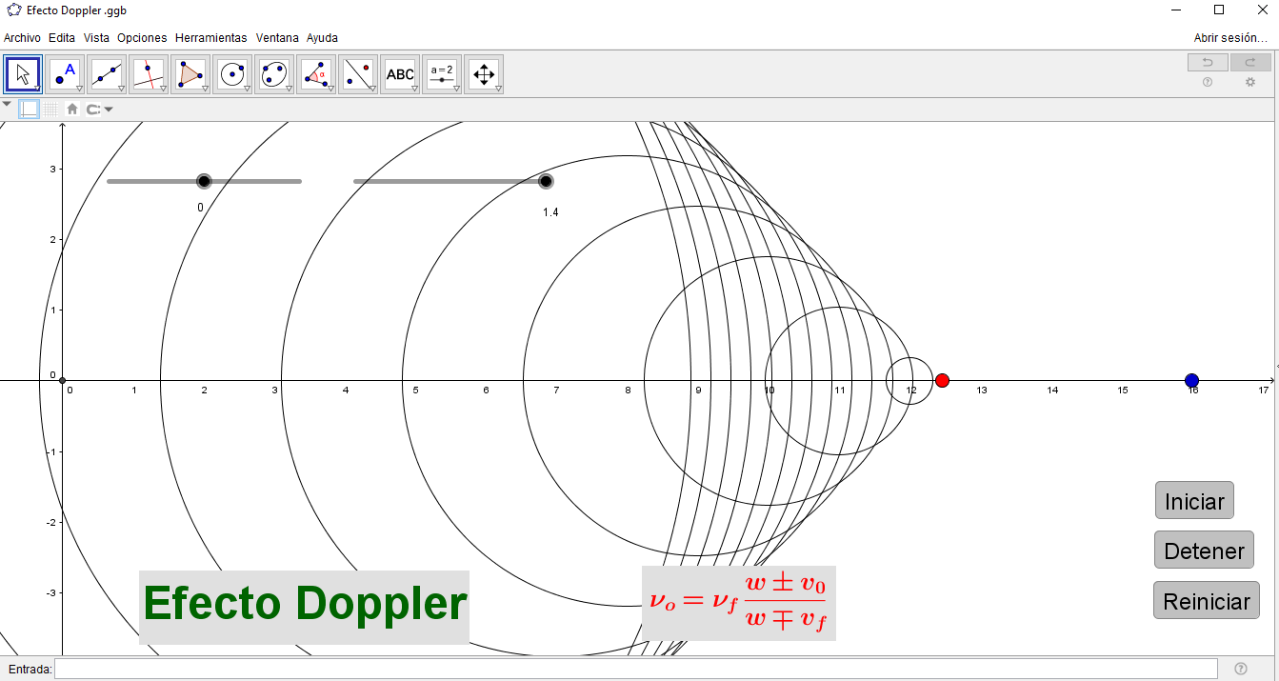Open the Edita menu
The width and height of the screenshot is (1279, 681).
point(62,38)
